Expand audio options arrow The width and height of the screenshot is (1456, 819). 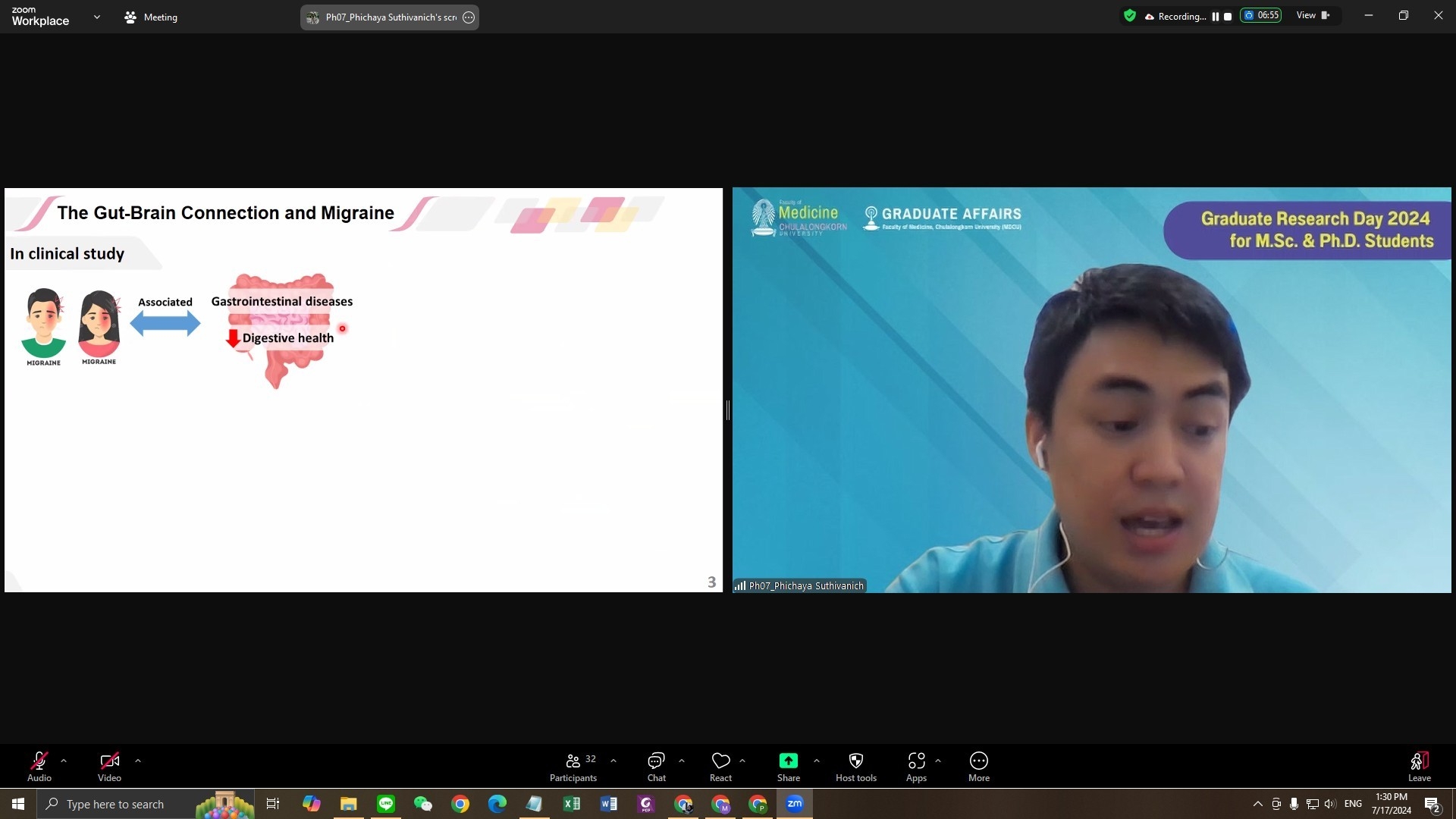(x=64, y=761)
